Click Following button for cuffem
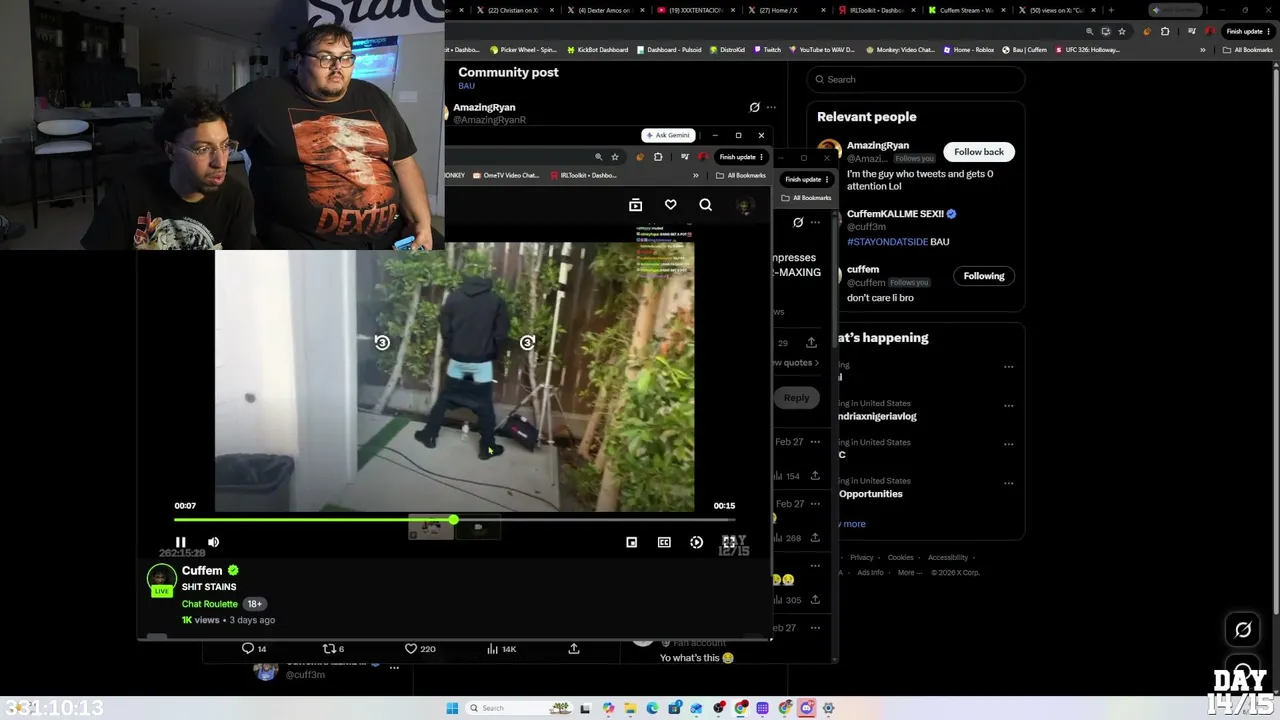This screenshot has width=1280, height=720. click(984, 276)
